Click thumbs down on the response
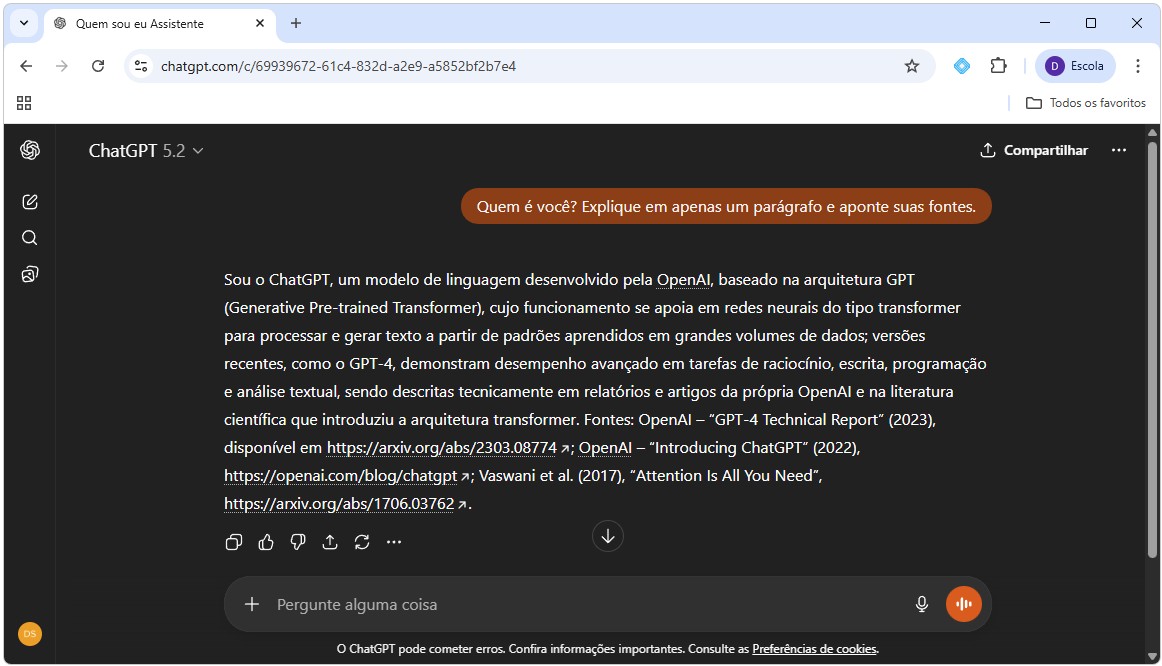This screenshot has width=1162, height=666. click(298, 542)
